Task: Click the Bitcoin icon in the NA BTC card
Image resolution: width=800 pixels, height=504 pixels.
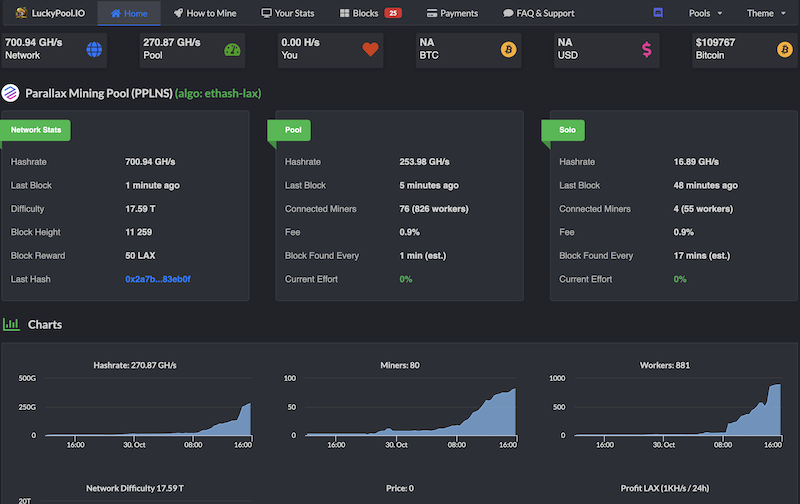Action: pos(508,49)
